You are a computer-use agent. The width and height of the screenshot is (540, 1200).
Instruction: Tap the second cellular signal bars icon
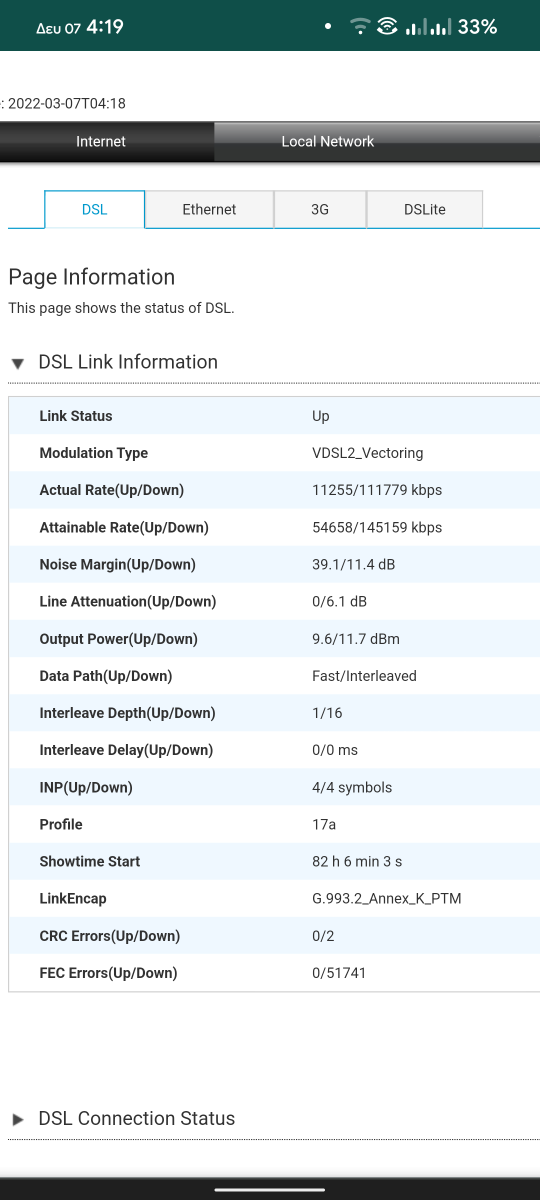click(441, 27)
